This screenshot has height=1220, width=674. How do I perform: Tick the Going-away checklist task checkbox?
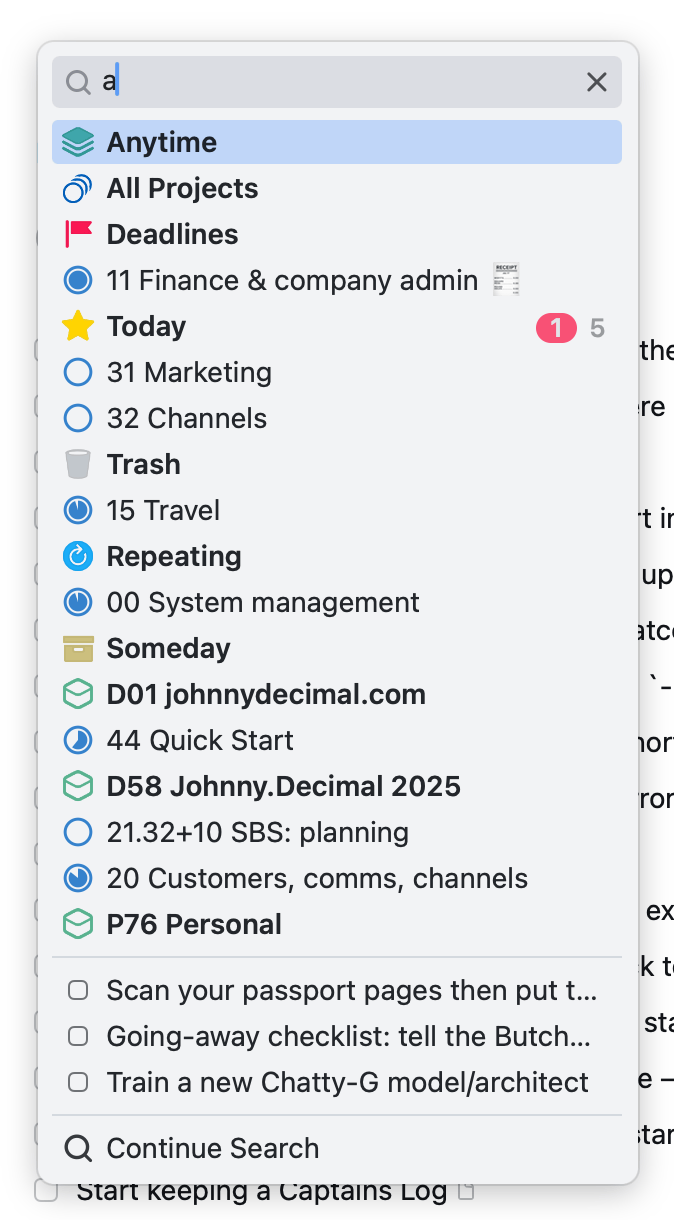pos(77,1036)
